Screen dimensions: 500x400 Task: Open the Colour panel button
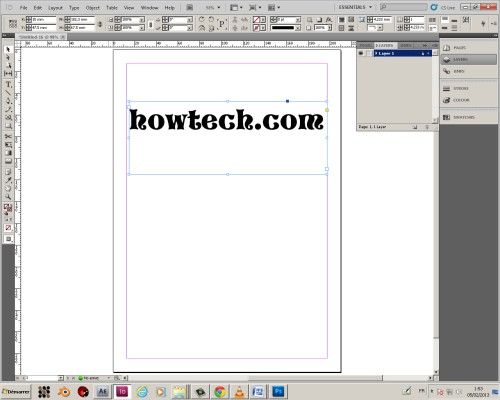coord(468,100)
